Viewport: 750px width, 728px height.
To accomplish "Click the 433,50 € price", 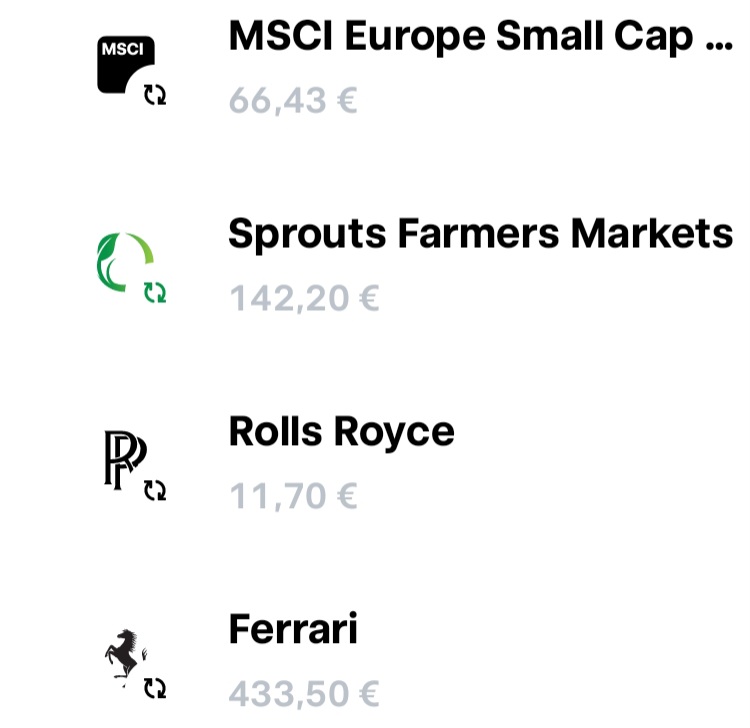I will (304, 694).
